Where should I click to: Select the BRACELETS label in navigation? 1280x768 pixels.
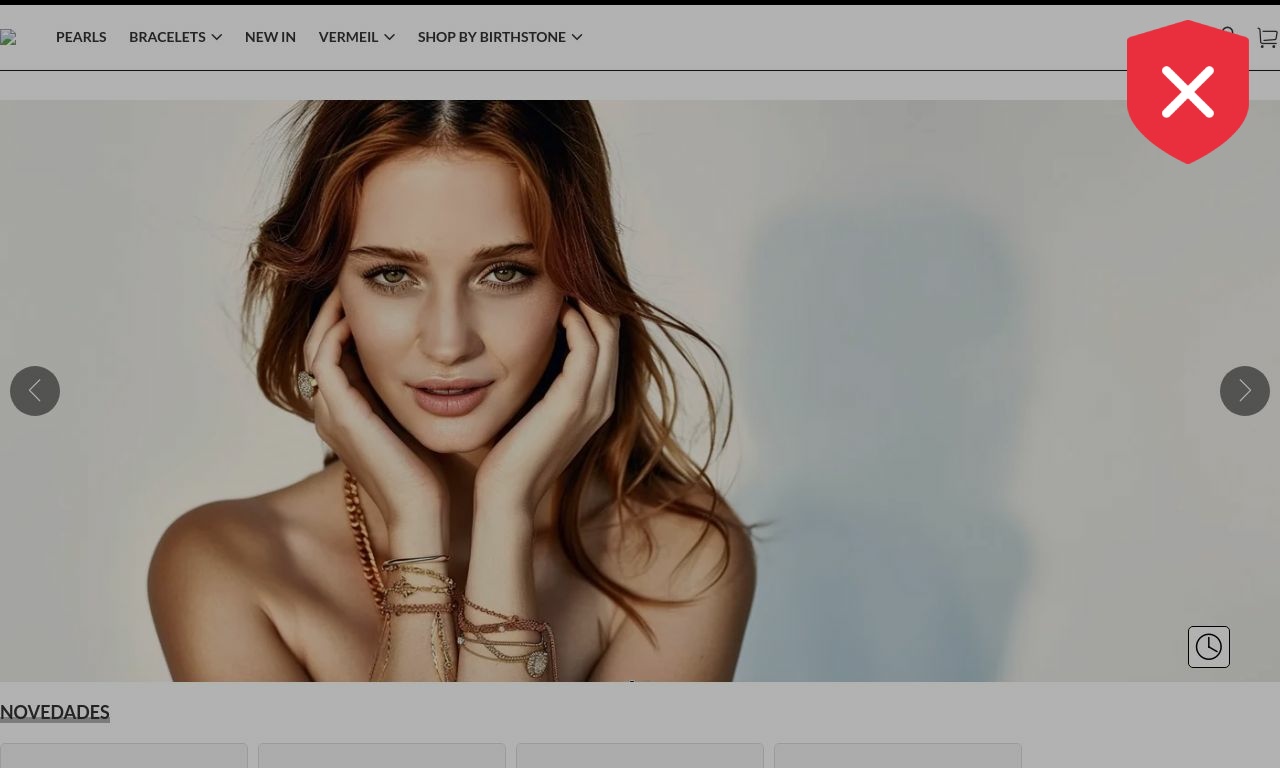click(167, 37)
